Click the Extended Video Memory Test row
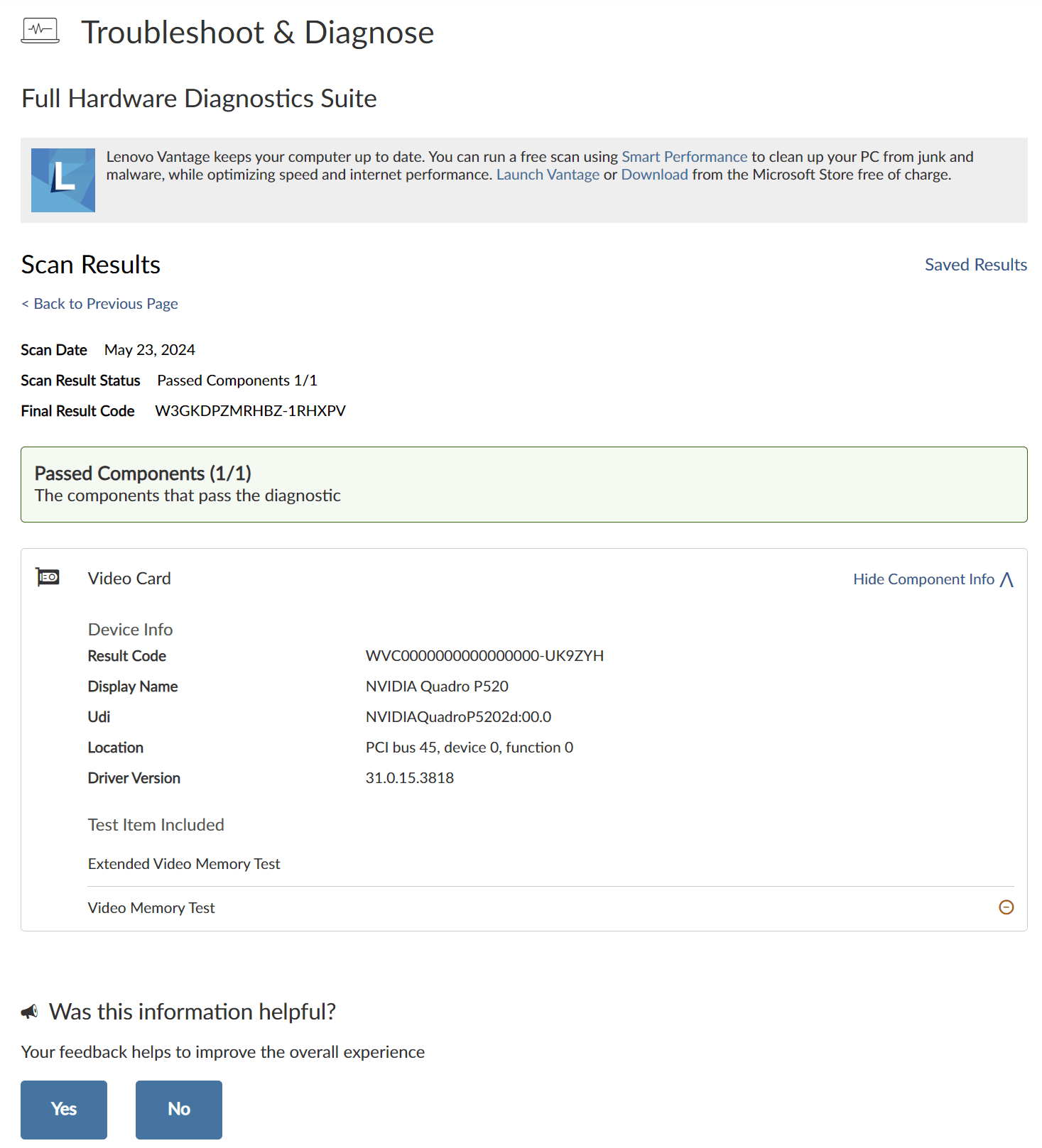The height and width of the screenshot is (1148, 1042). tap(550, 864)
